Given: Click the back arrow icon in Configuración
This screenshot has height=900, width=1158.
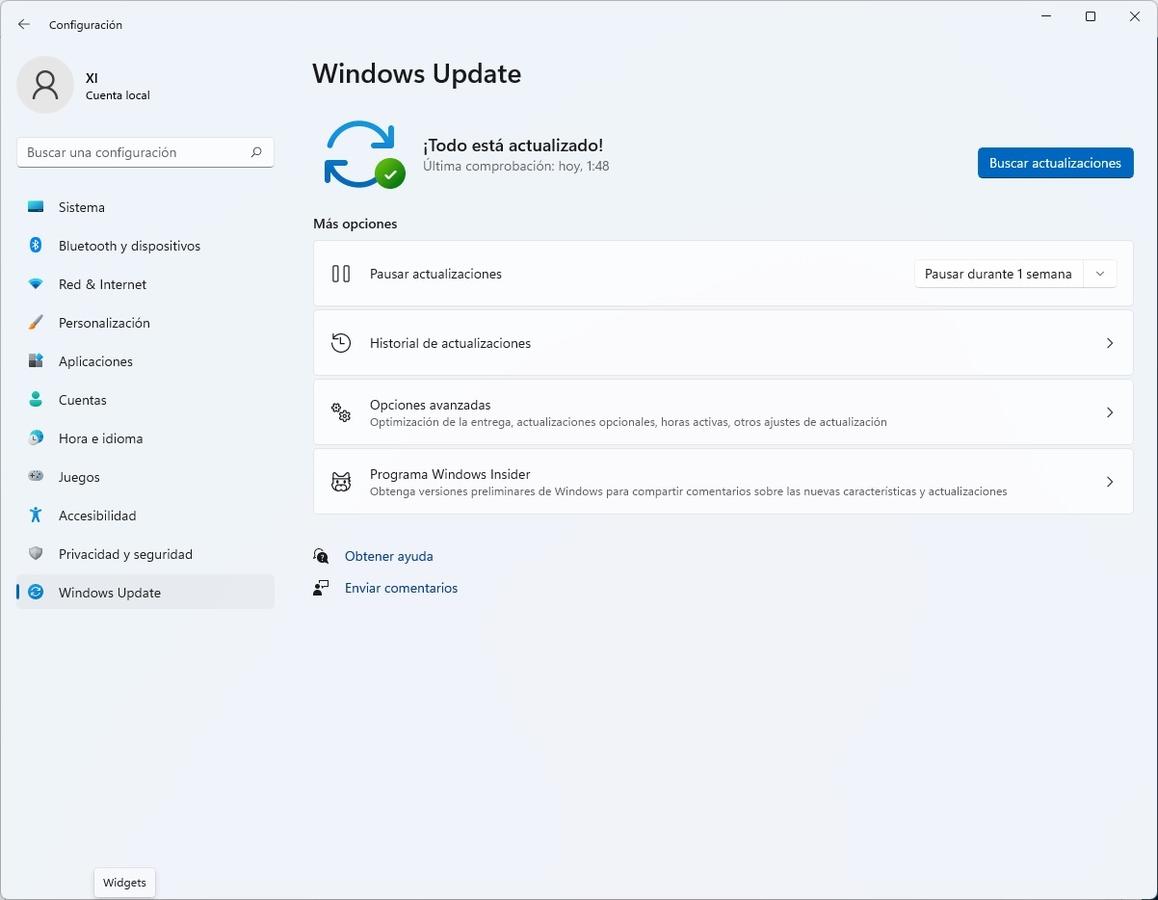Looking at the screenshot, I should [24, 24].
